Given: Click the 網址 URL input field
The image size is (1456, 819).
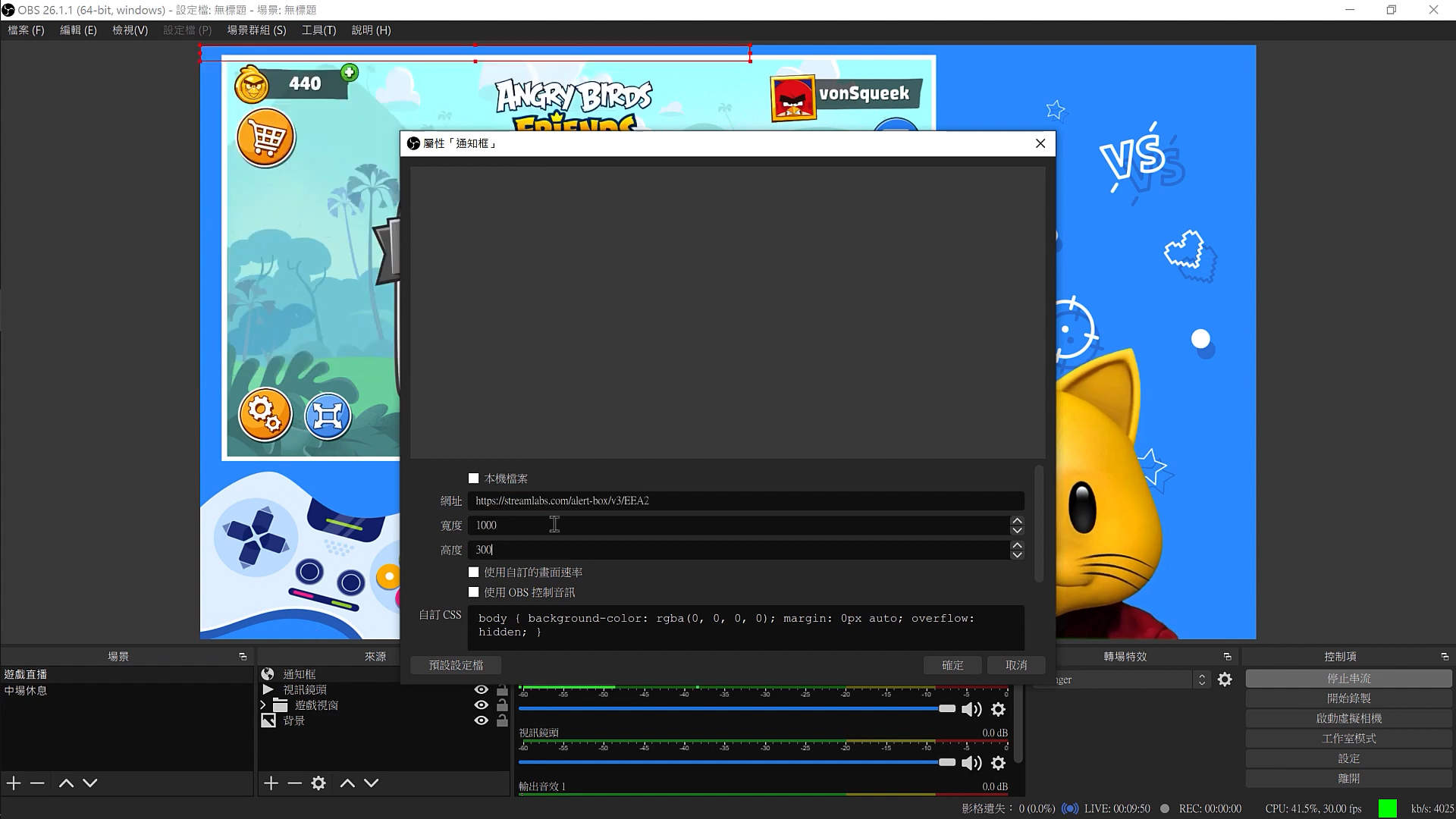Looking at the screenshot, I should click(x=745, y=501).
